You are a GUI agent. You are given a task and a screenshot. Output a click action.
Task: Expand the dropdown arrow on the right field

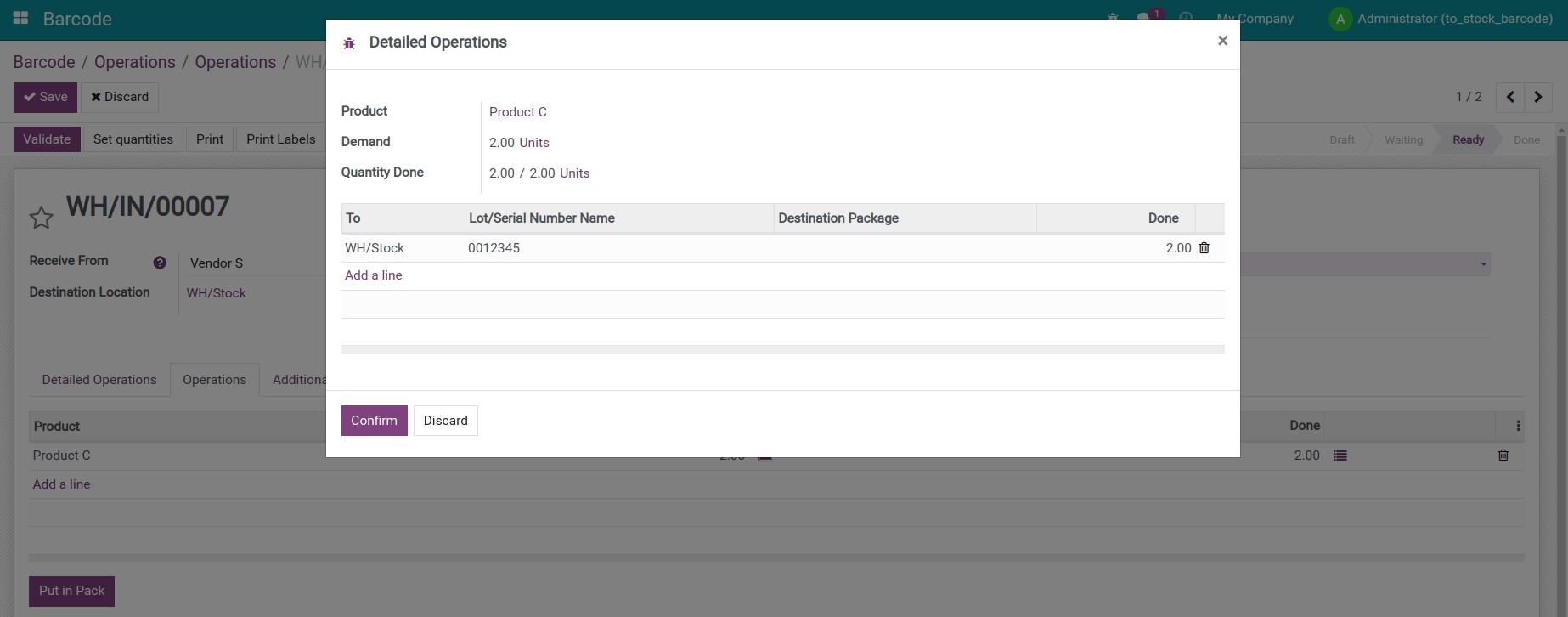(1483, 263)
